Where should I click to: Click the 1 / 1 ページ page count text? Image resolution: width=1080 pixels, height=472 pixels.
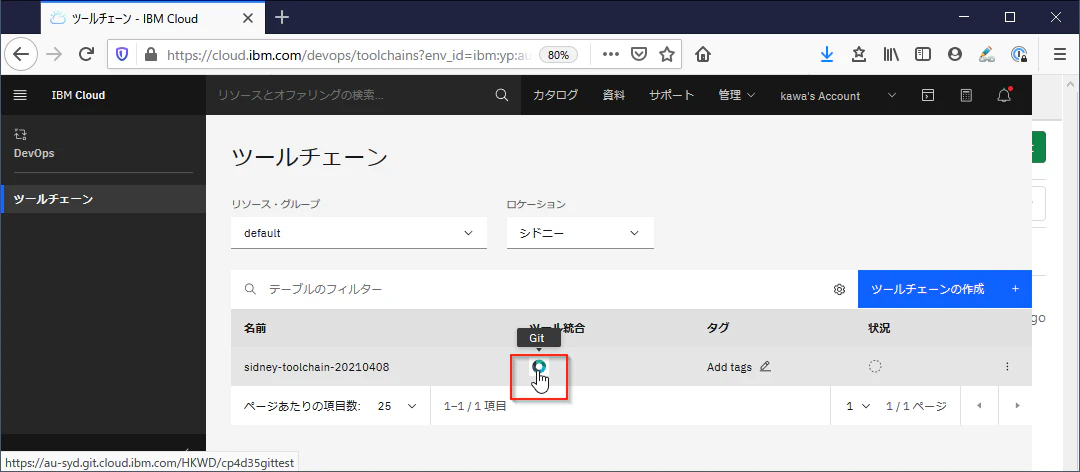pos(916,406)
